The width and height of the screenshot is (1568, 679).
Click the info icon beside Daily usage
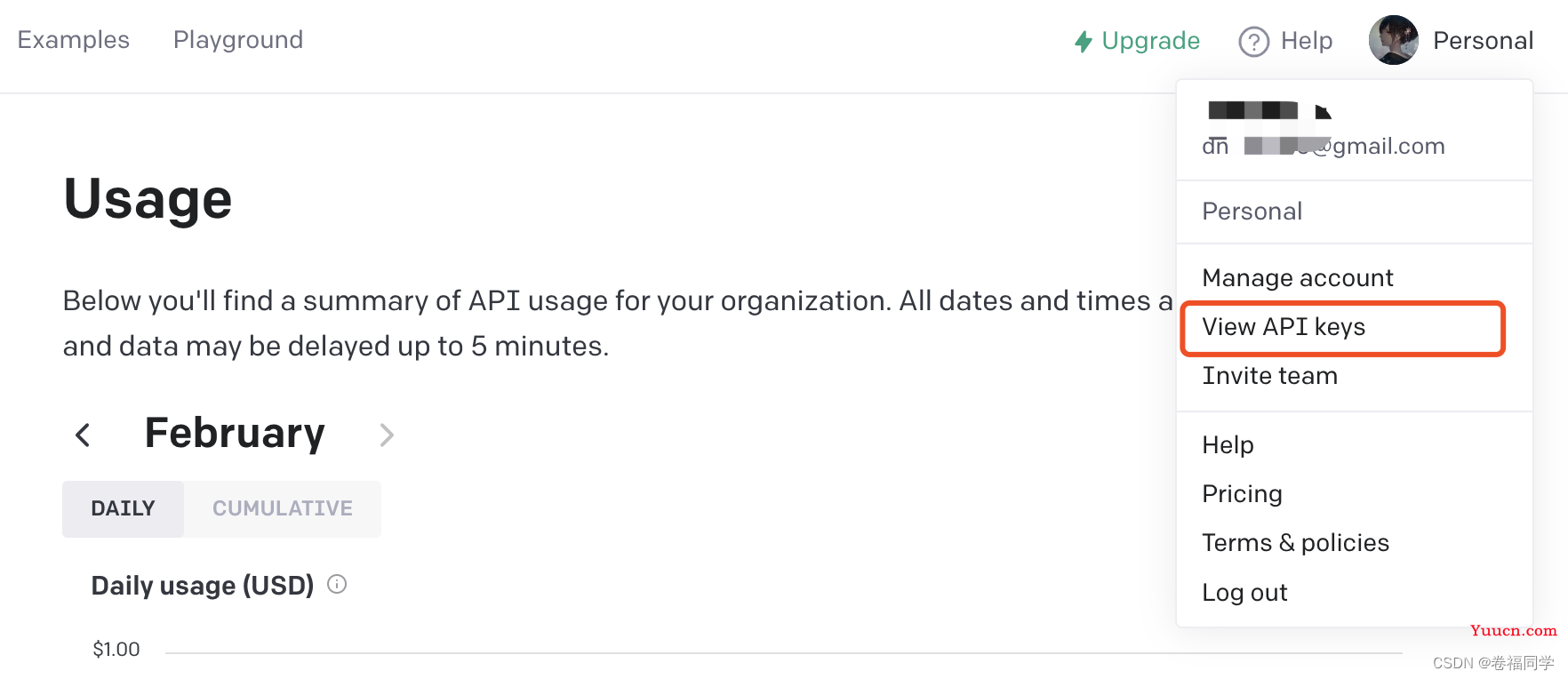pyautogui.click(x=337, y=584)
